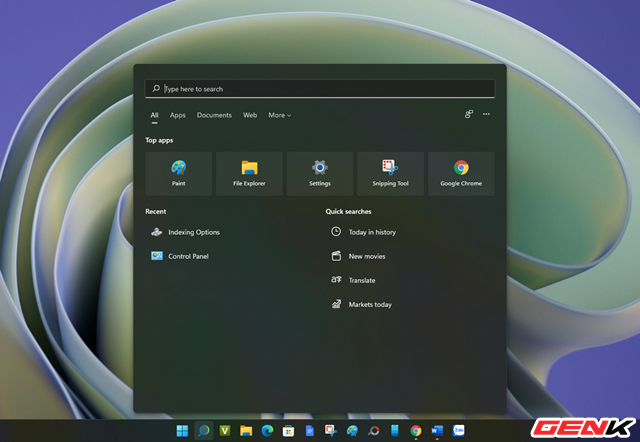Click the Top apps heading
This screenshot has height=442, width=640.
pos(159,140)
